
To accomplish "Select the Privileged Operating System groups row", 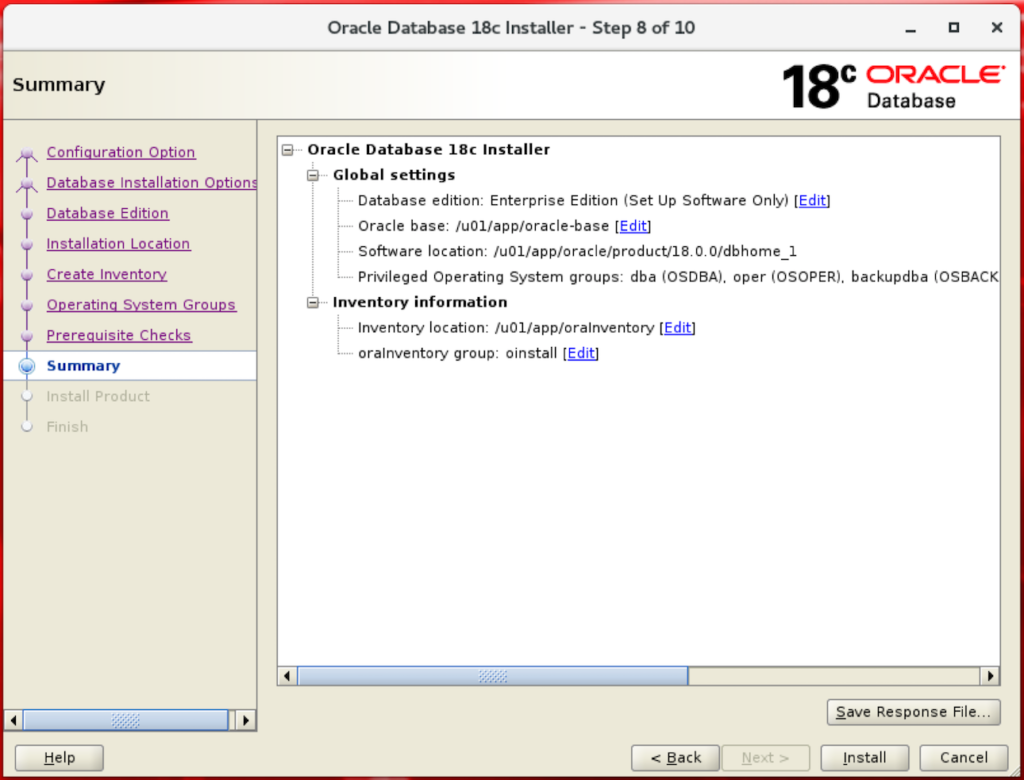I will coord(678,277).
